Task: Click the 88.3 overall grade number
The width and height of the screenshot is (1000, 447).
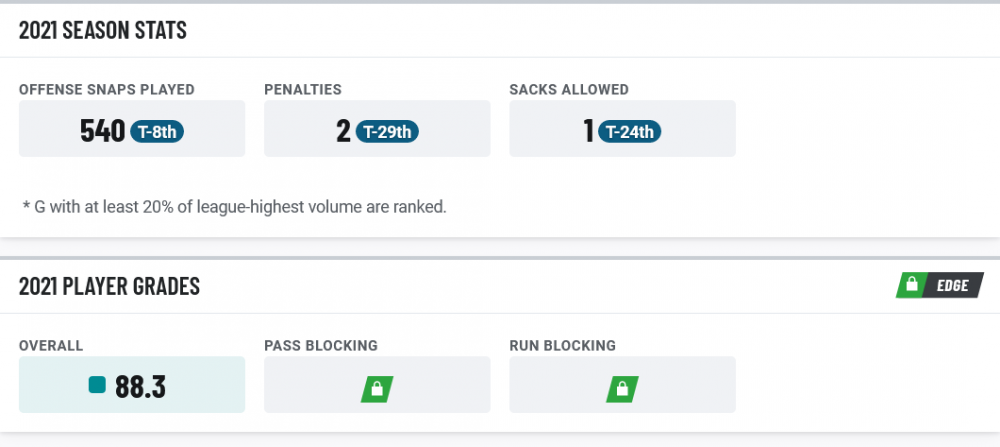Action: point(140,386)
